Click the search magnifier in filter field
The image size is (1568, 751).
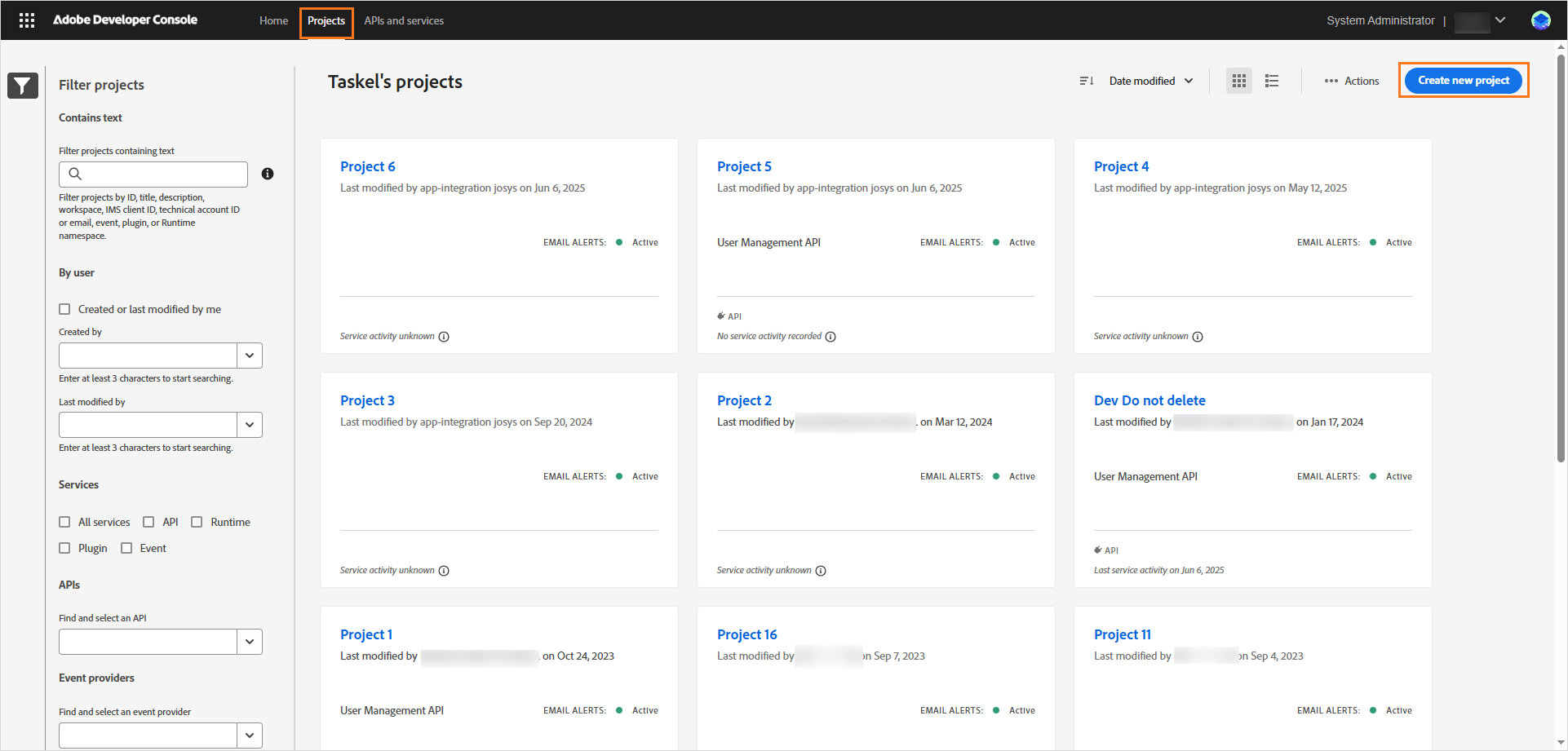coord(75,174)
